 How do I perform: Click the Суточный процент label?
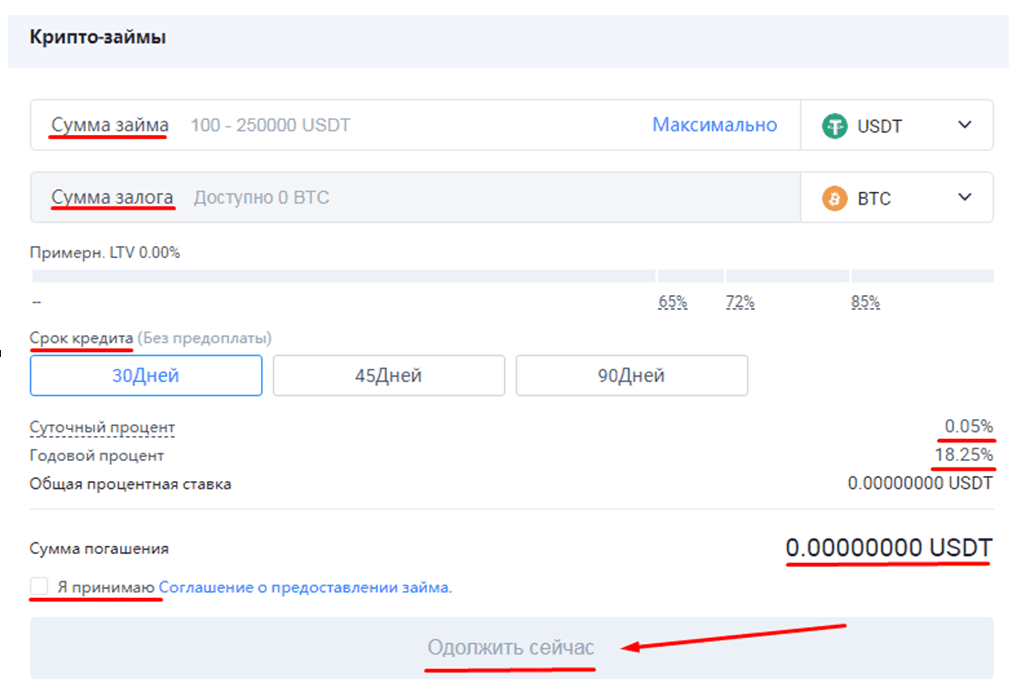[x=102, y=427]
